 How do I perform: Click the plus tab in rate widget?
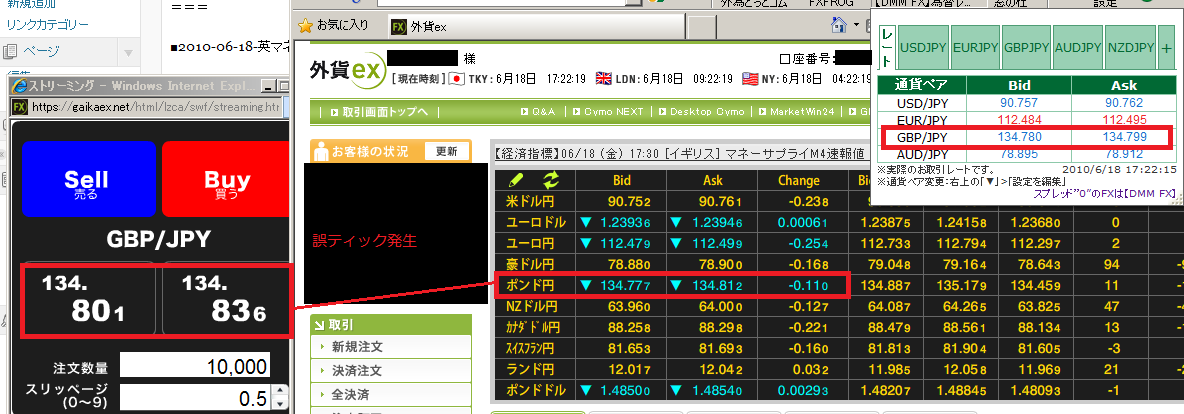tap(1165, 46)
